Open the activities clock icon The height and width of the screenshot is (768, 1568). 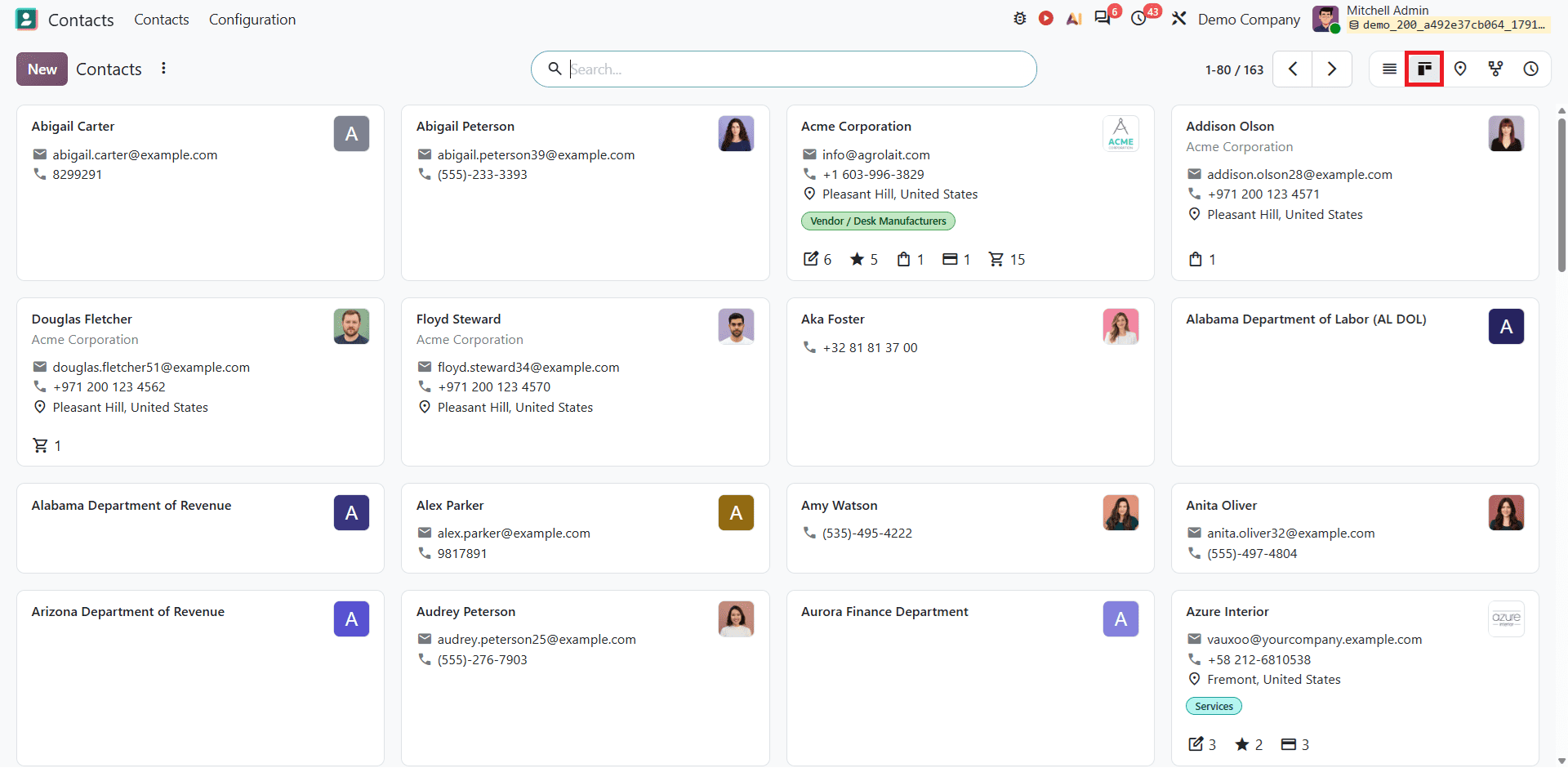[1138, 19]
